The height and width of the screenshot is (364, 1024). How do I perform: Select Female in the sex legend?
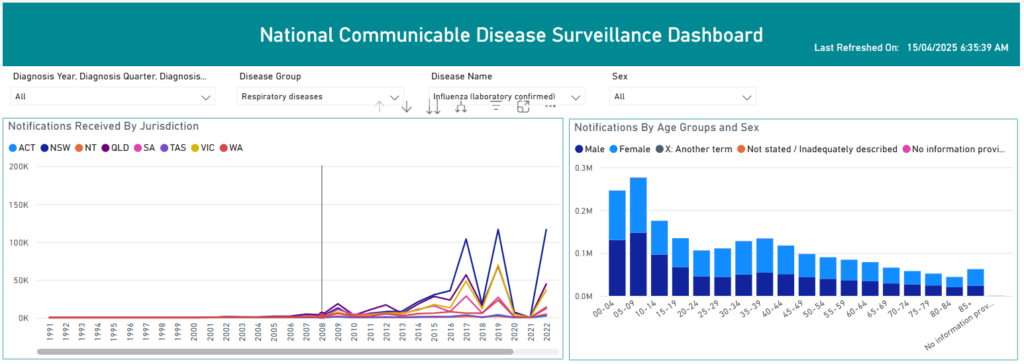pyautogui.click(x=630, y=149)
